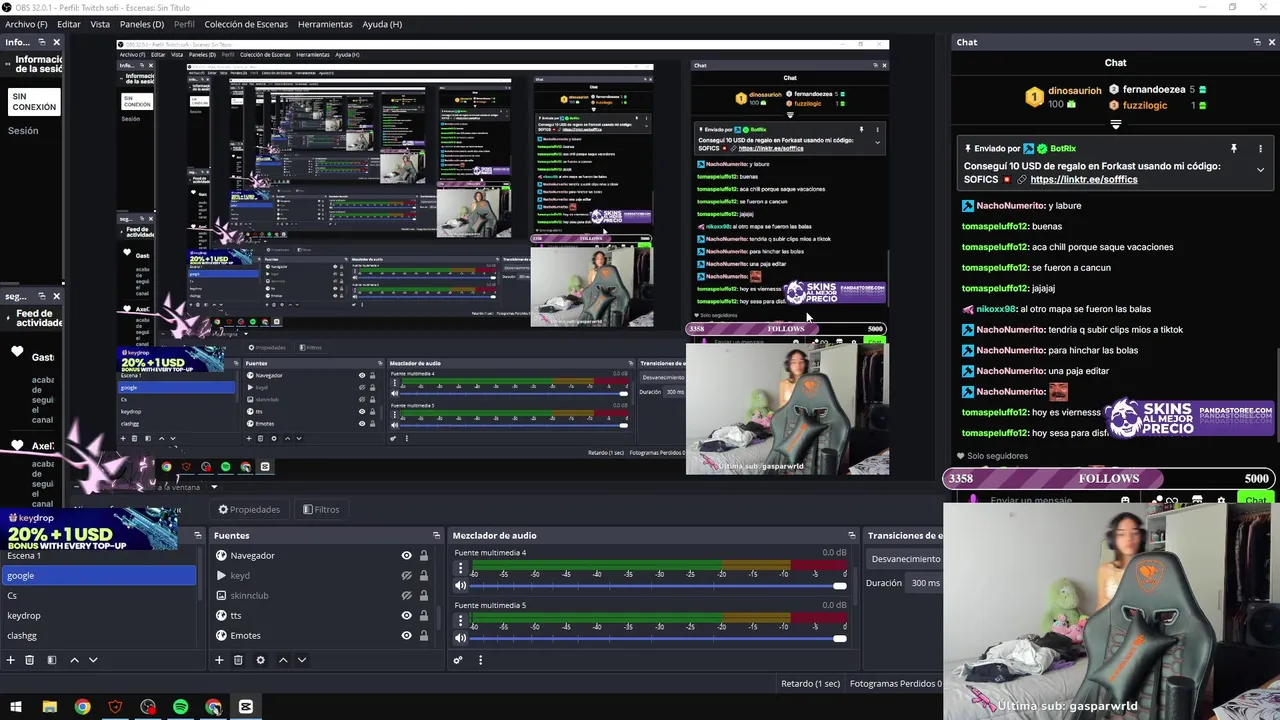This screenshot has height=720, width=1280.
Task: Move selected source up arrow
Action: tap(283, 660)
